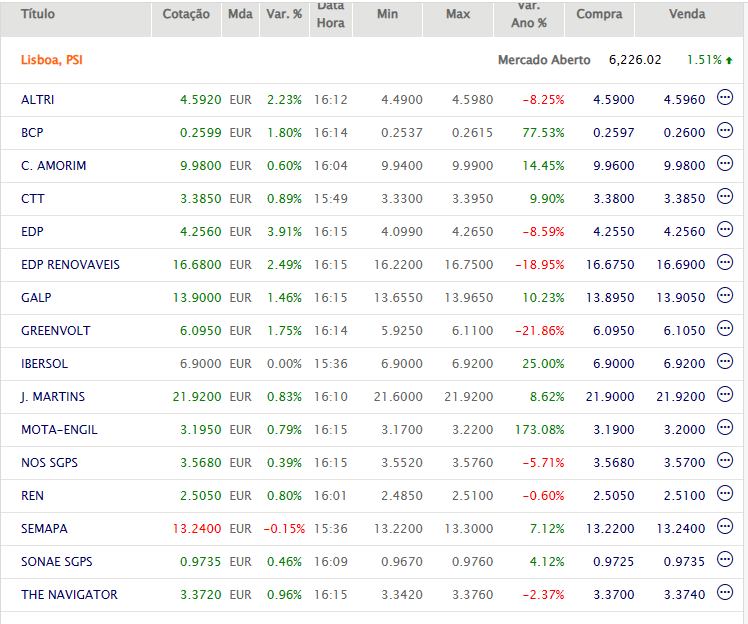Click EDP RENOVAVEIS quote 16.6800
Screen dimensions: 748x624
(x=197, y=264)
